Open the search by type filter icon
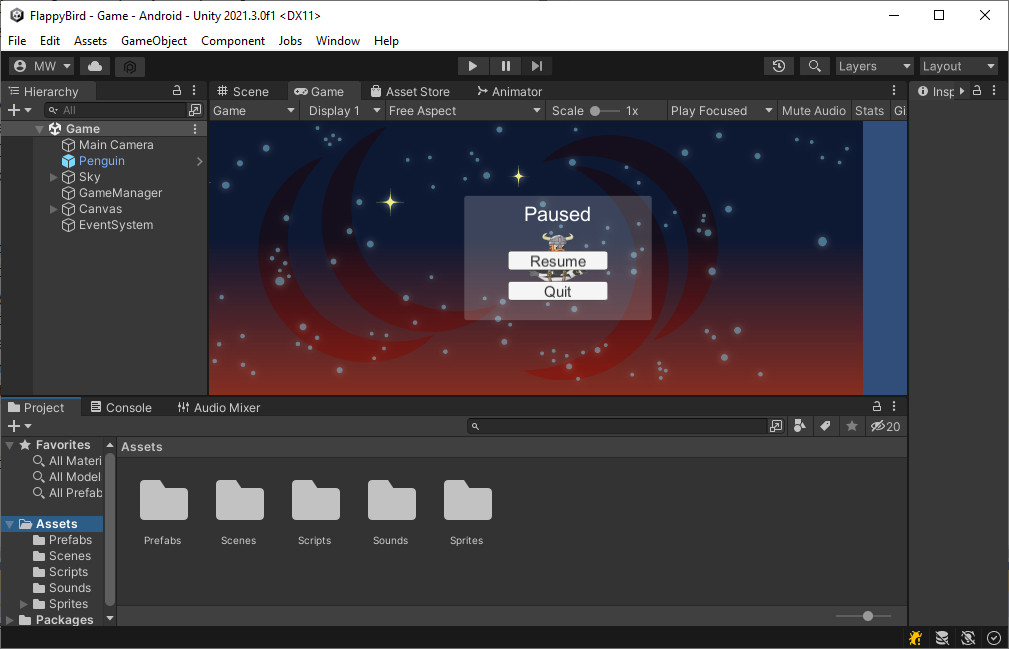Screen dimensions: 1009x649 click(x=800, y=426)
